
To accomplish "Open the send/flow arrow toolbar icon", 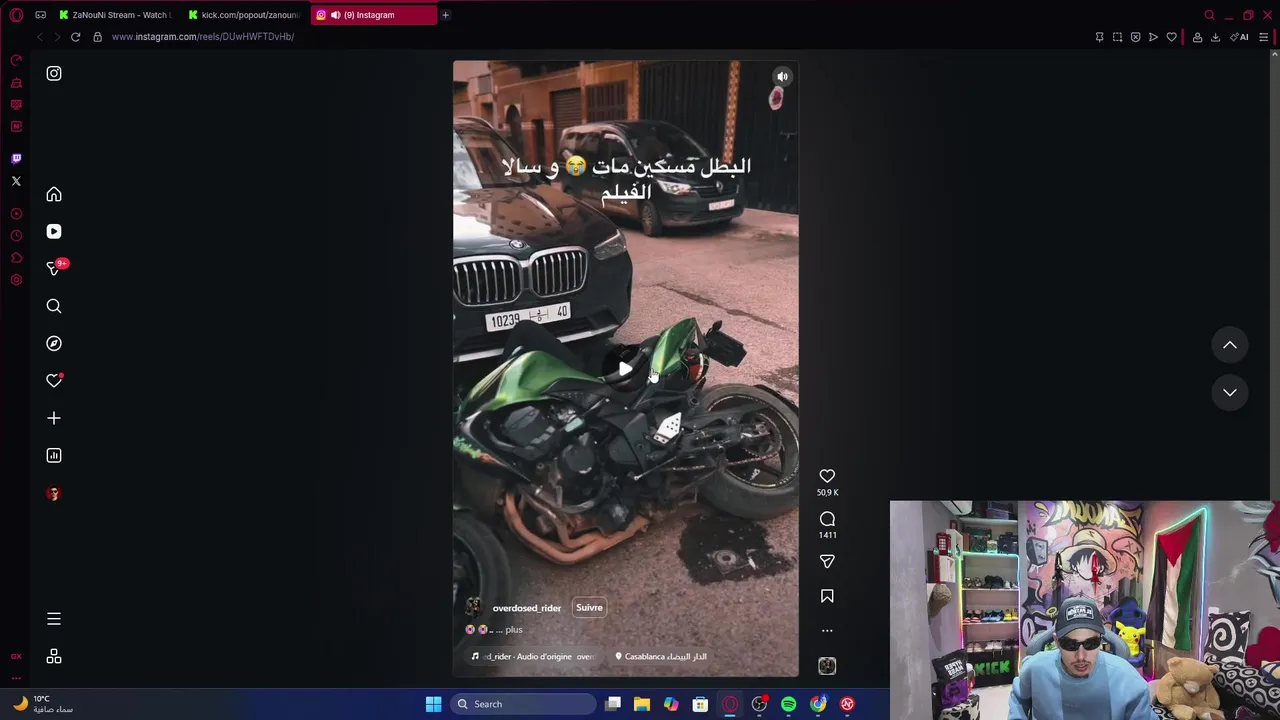I will pyautogui.click(x=1153, y=37).
